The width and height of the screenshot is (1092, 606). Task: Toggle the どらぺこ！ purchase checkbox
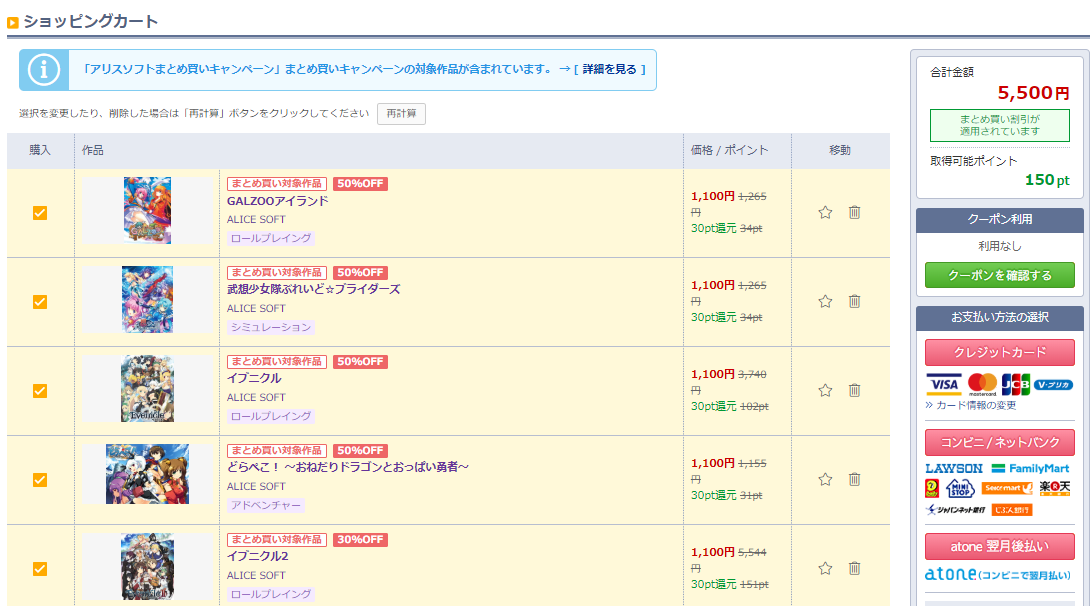[x=40, y=481]
